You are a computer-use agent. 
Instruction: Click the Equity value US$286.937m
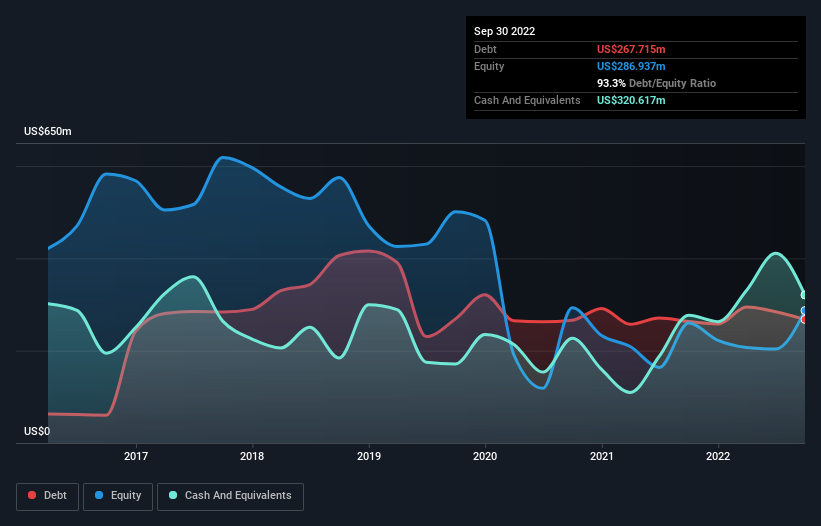click(x=631, y=66)
